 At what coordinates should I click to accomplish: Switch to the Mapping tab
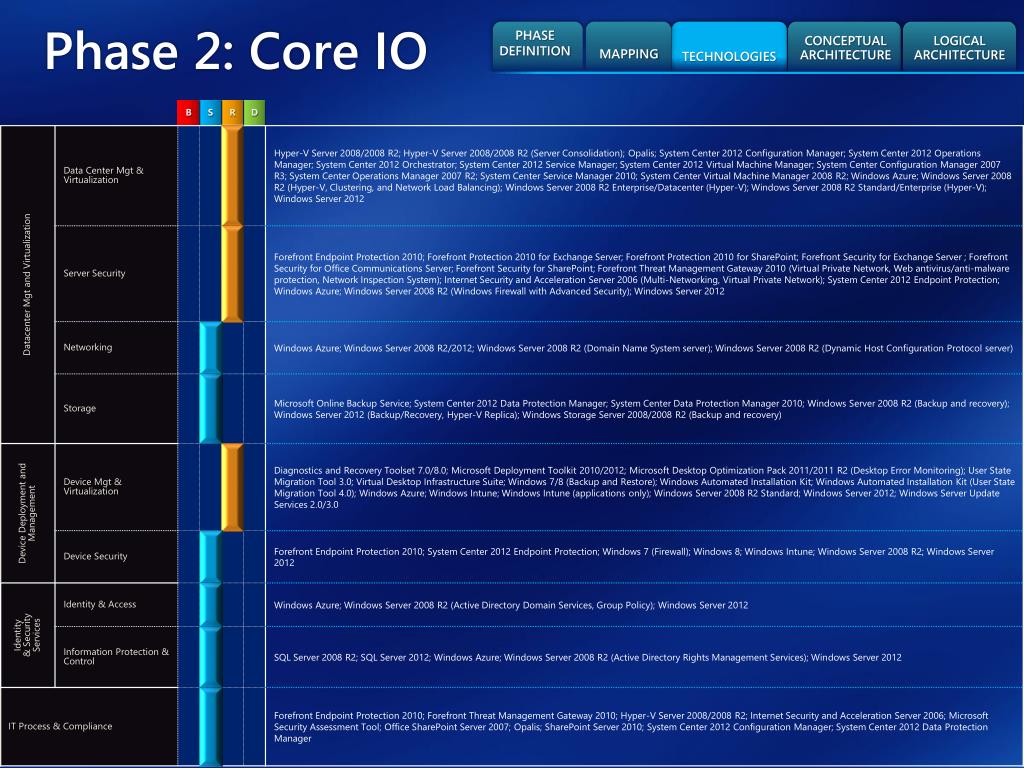click(x=628, y=46)
